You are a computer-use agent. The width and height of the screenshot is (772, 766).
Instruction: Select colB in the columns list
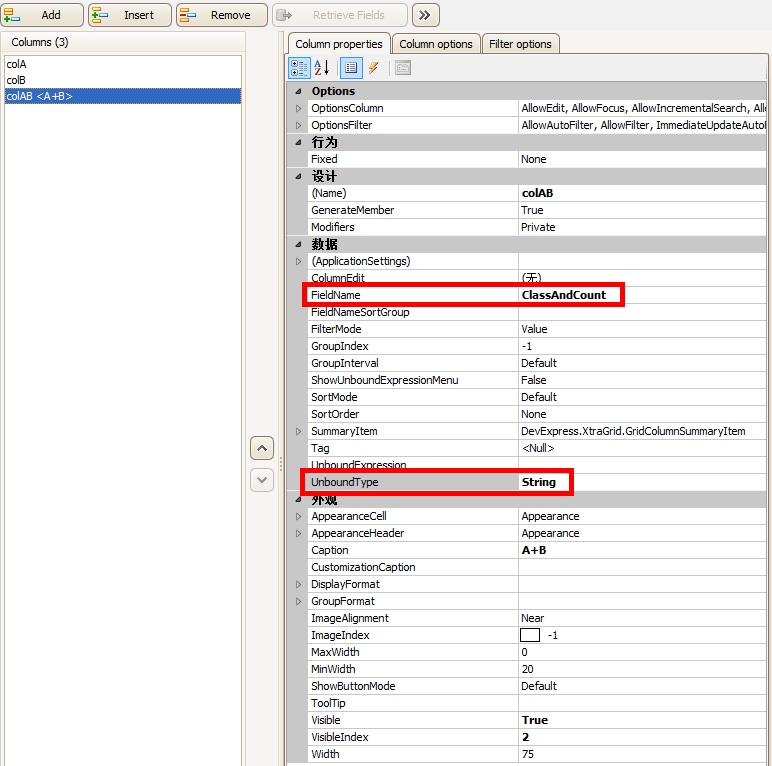123,80
